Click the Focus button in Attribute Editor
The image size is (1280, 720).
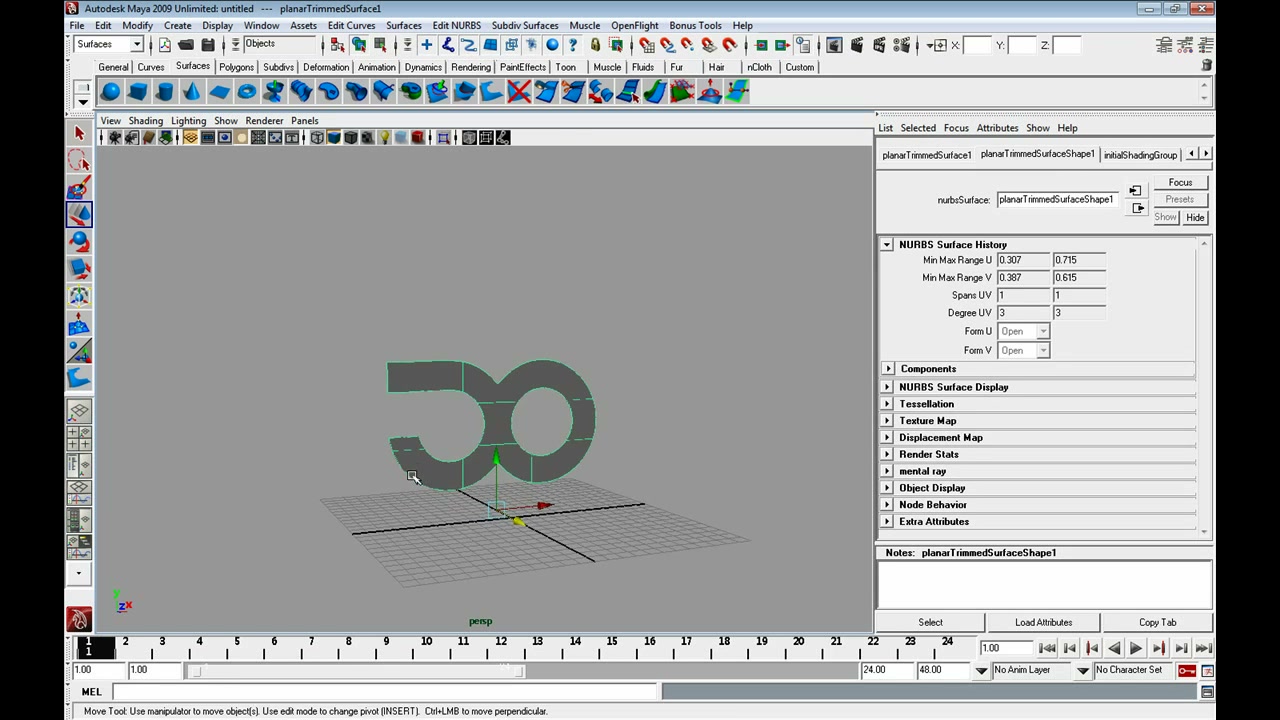tap(1180, 183)
